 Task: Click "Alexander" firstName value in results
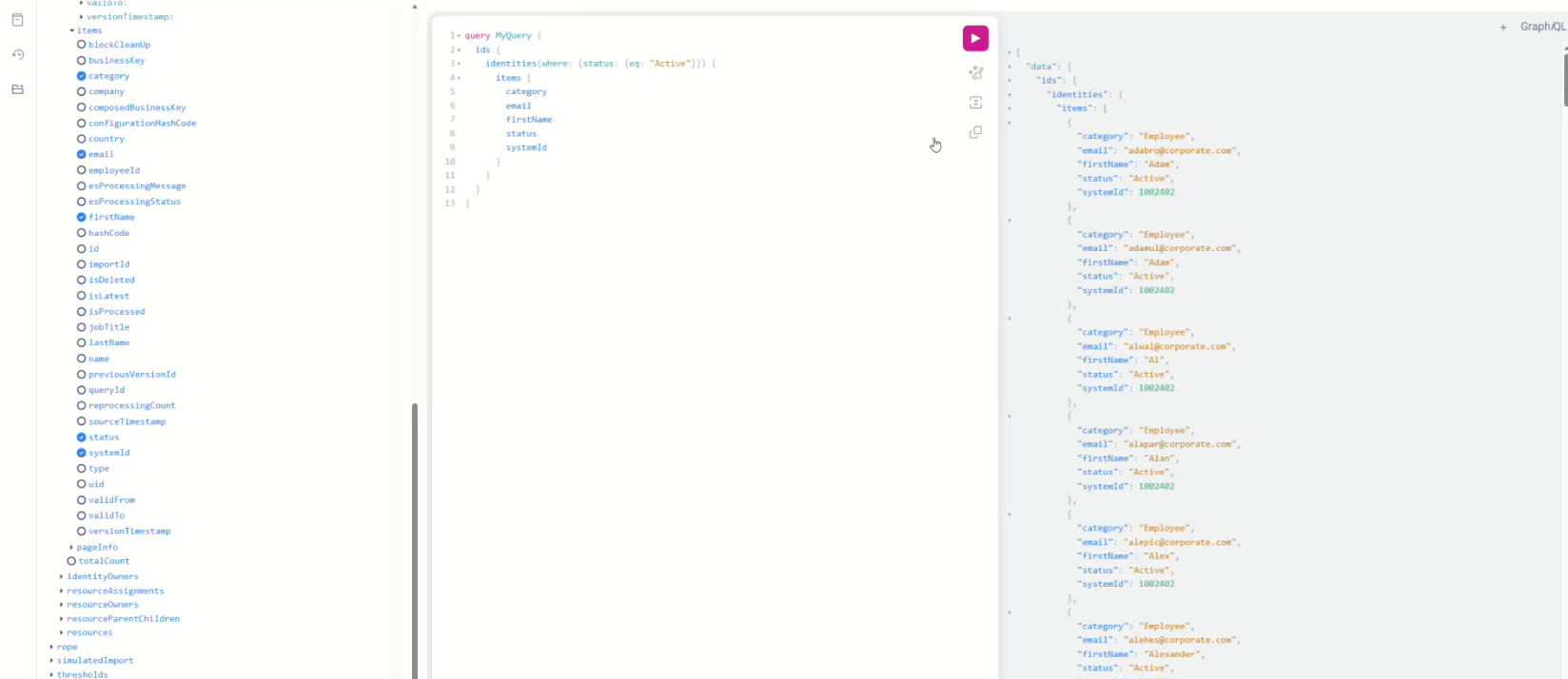tap(1171, 654)
